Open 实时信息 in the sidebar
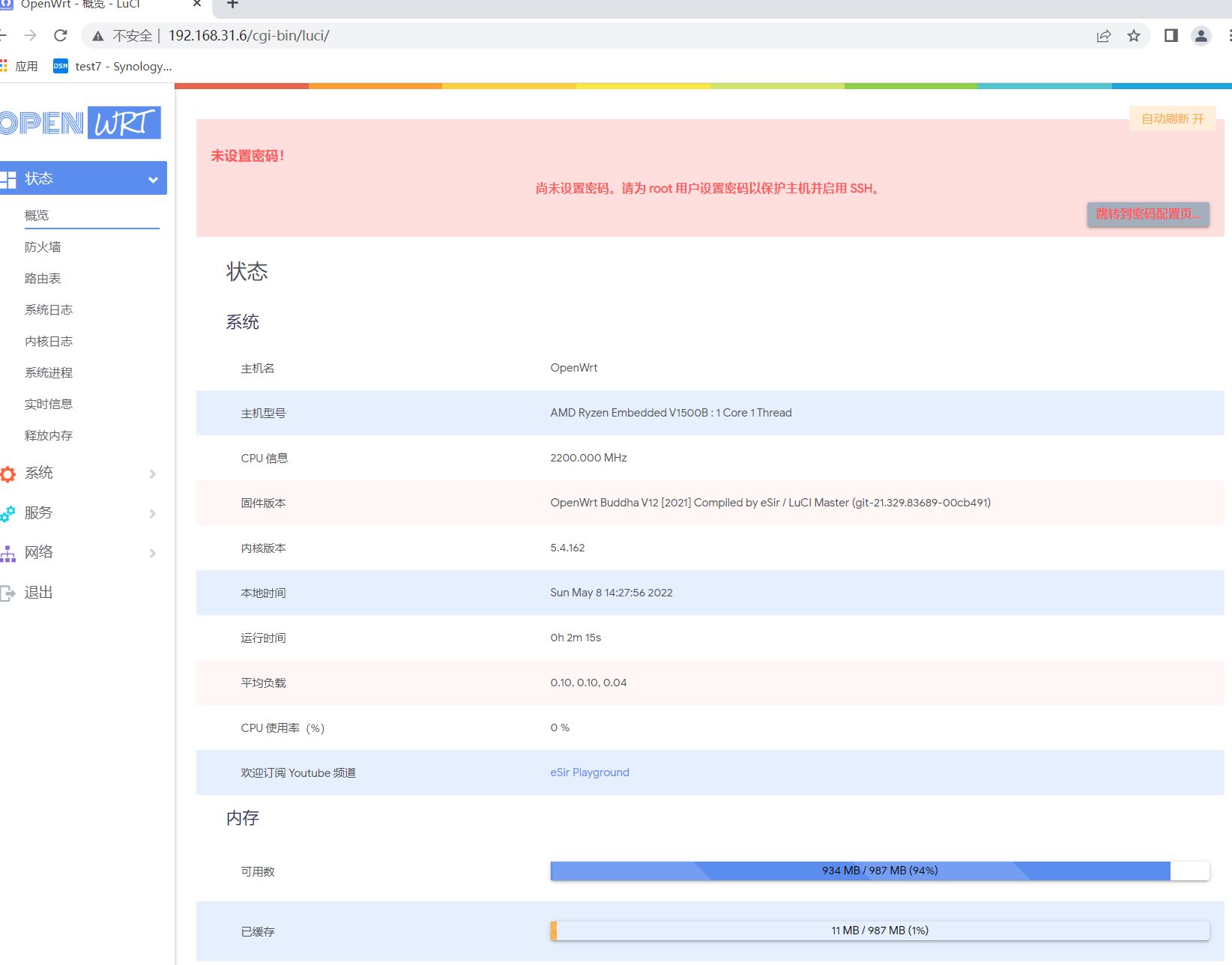This screenshot has width=1232, height=965. point(49,404)
